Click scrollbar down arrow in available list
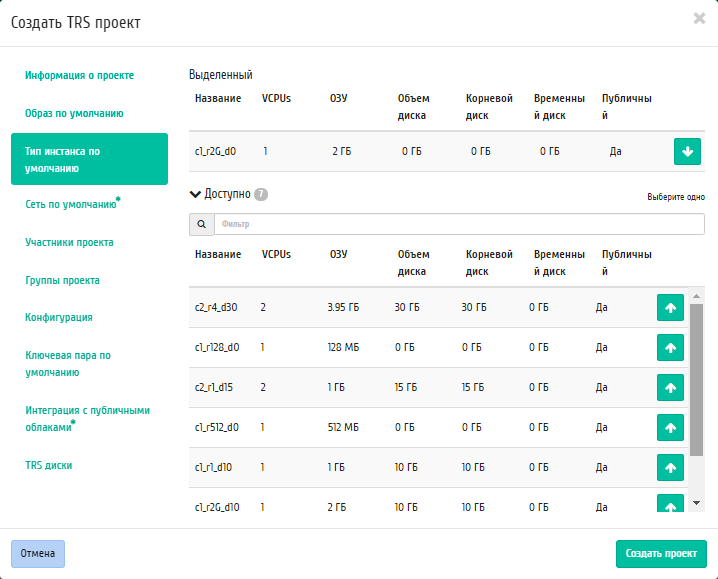 point(696,503)
